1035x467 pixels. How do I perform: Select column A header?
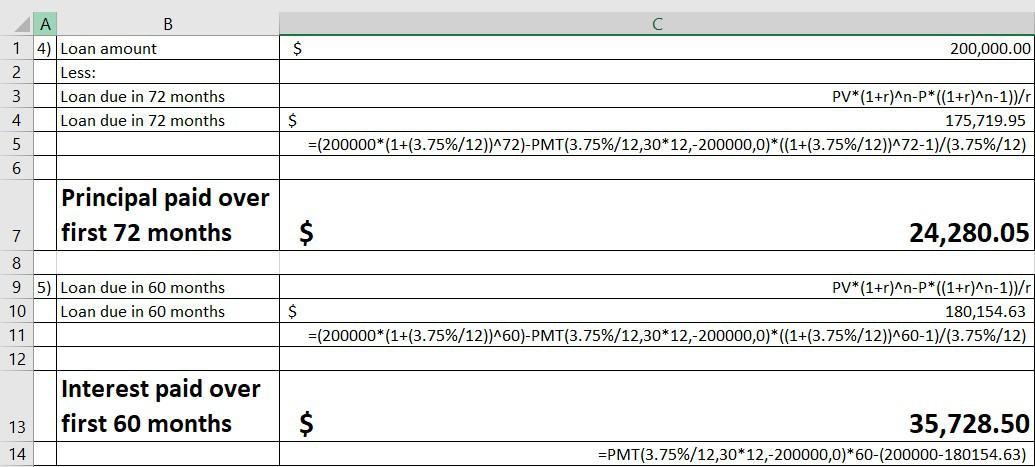[x=45, y=23]
